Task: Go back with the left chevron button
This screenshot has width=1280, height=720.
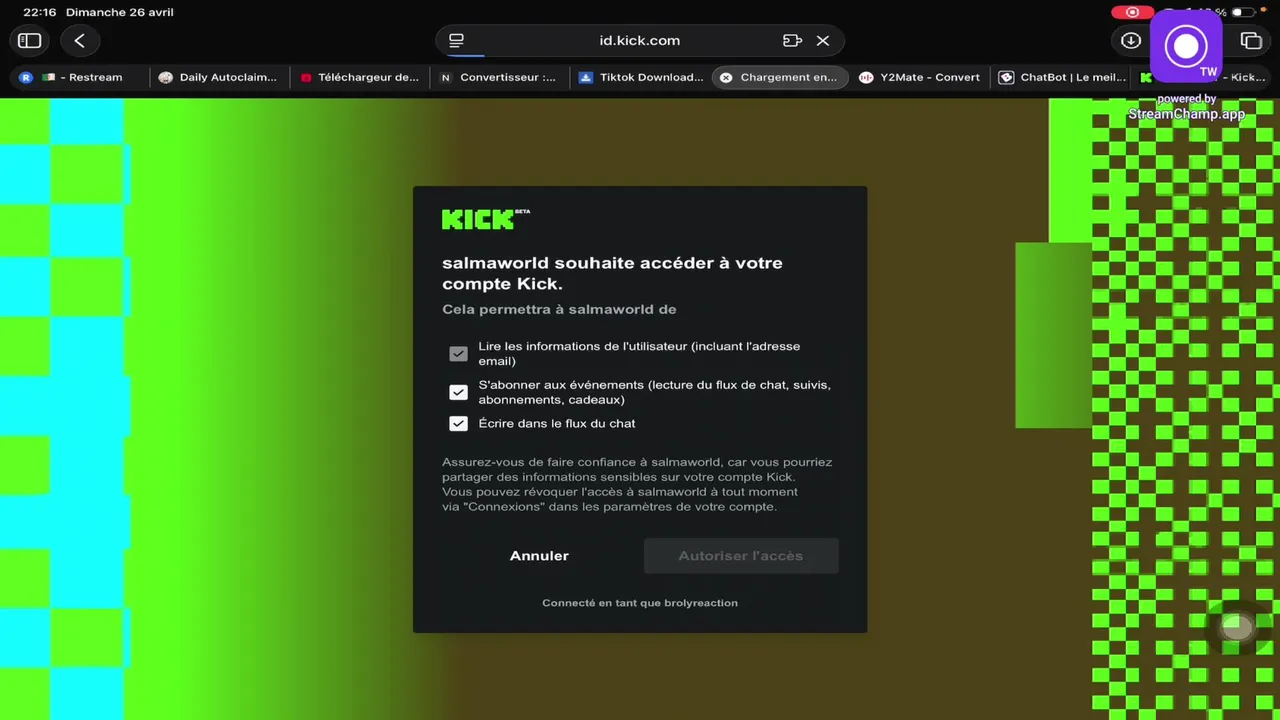Action: pyautogui.click(x=79, y=41)
